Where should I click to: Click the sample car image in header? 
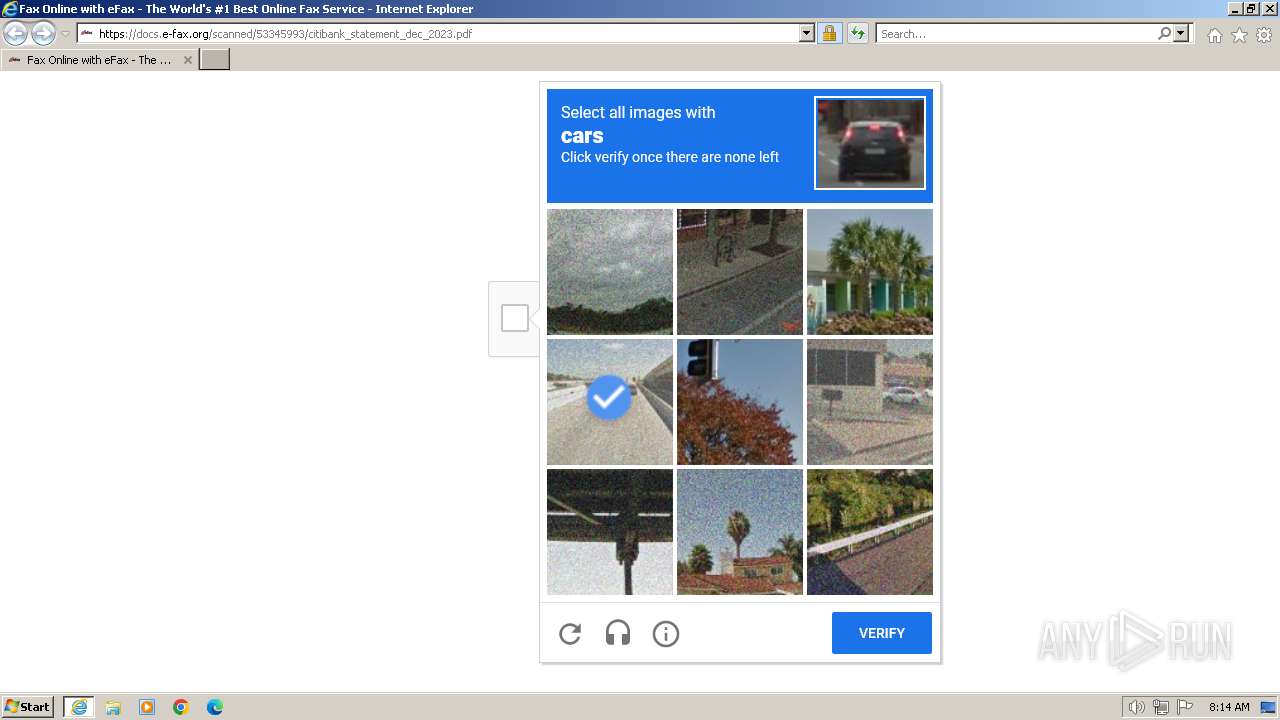(870, 143)
